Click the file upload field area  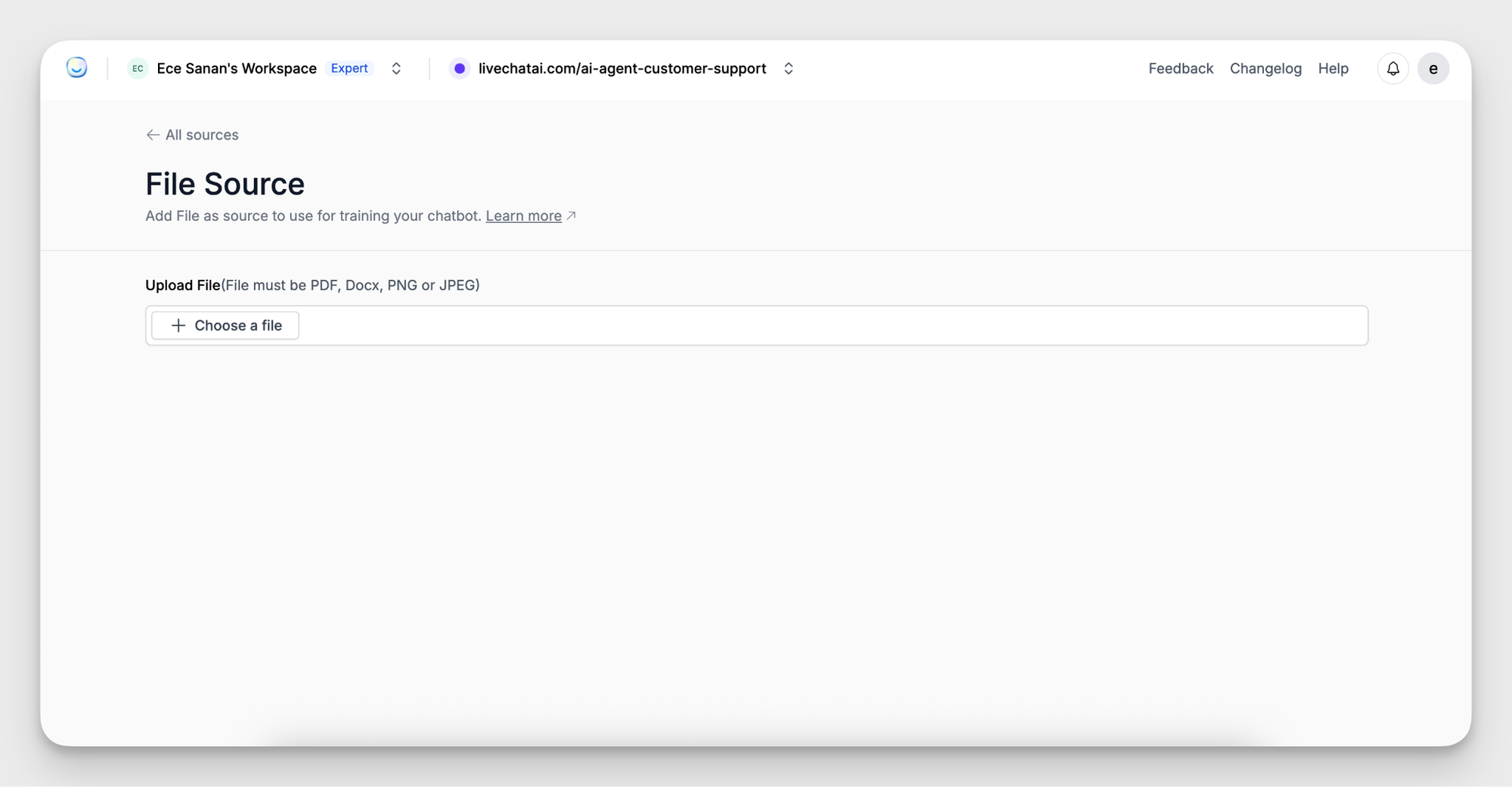(x=757, y=325)
